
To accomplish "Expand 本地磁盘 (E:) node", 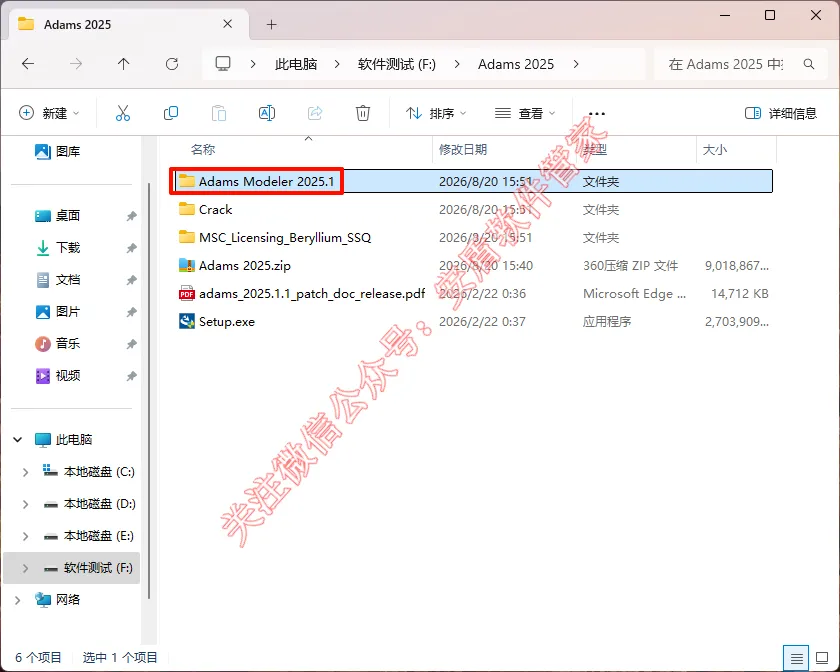I will [x=25, y=536].
